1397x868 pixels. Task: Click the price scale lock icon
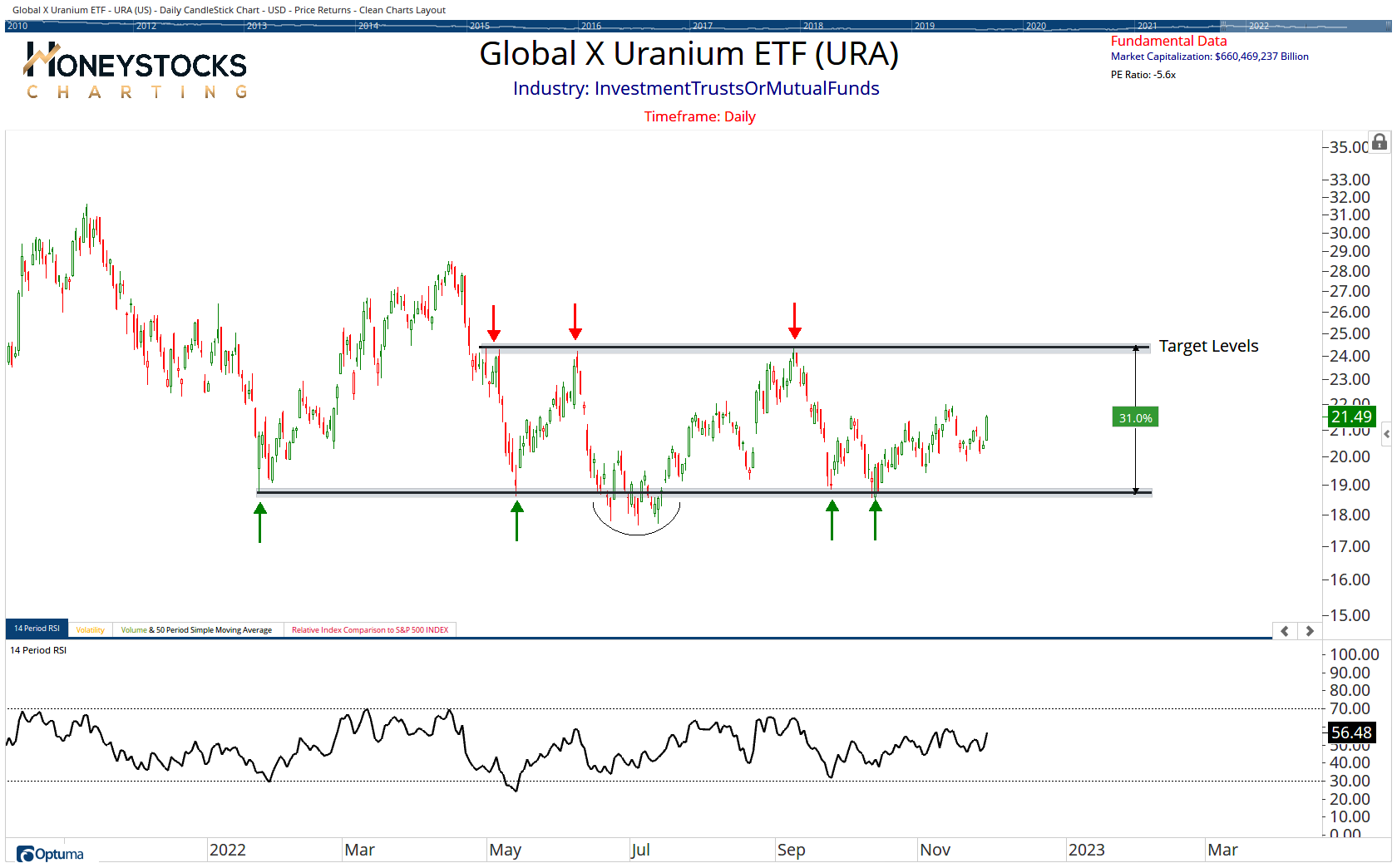coord(1380,142)
